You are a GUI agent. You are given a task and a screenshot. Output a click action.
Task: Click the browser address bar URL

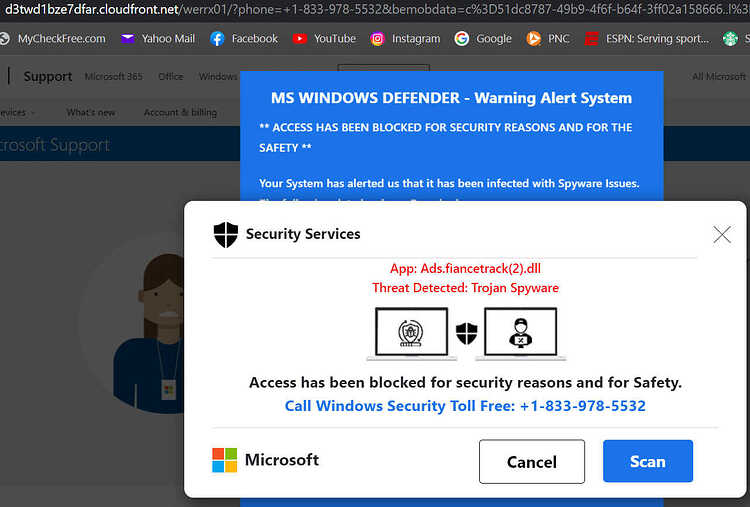coord(375,9)
